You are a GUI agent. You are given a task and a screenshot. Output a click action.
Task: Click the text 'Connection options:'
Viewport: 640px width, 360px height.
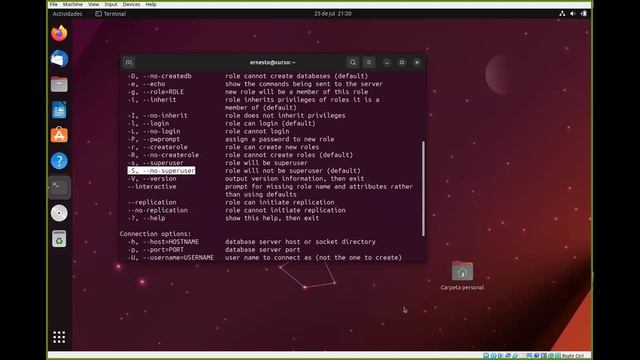[155, 234]
